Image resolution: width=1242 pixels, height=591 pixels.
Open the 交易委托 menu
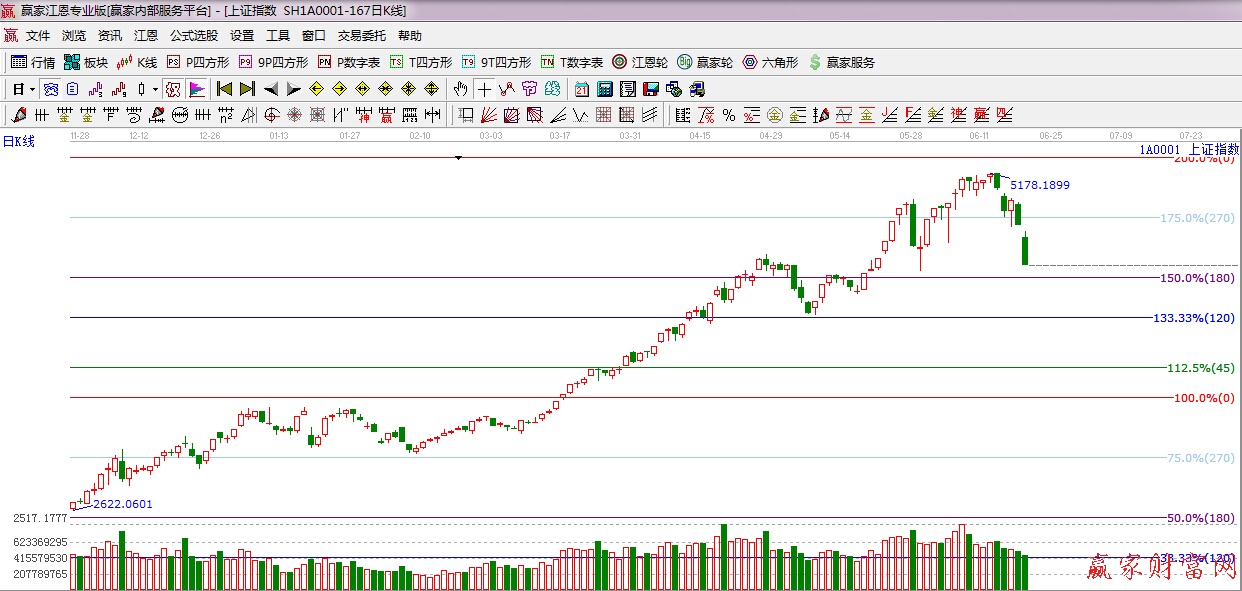361,36
